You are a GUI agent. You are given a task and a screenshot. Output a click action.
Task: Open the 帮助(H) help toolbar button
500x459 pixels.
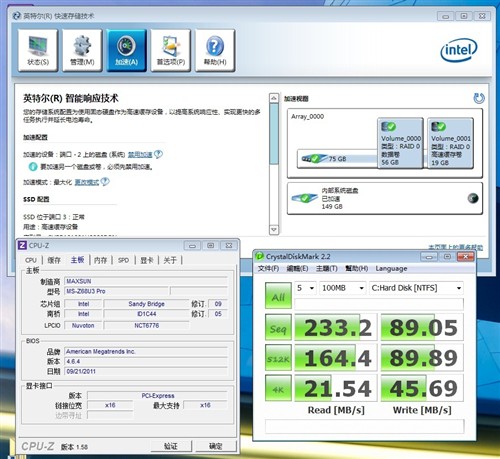(215, 50)
